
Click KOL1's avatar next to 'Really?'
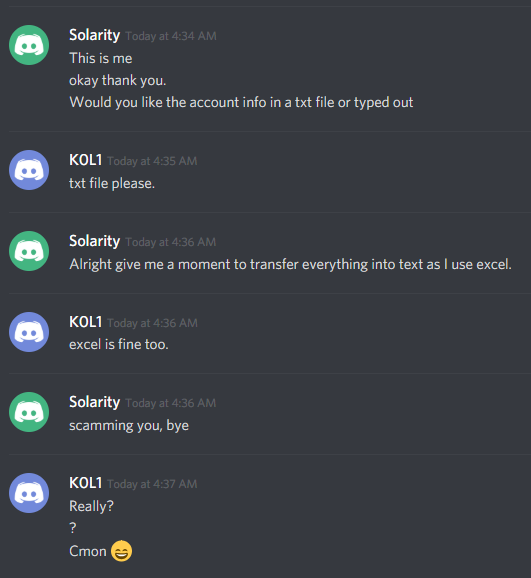click(x=29, y=493)
